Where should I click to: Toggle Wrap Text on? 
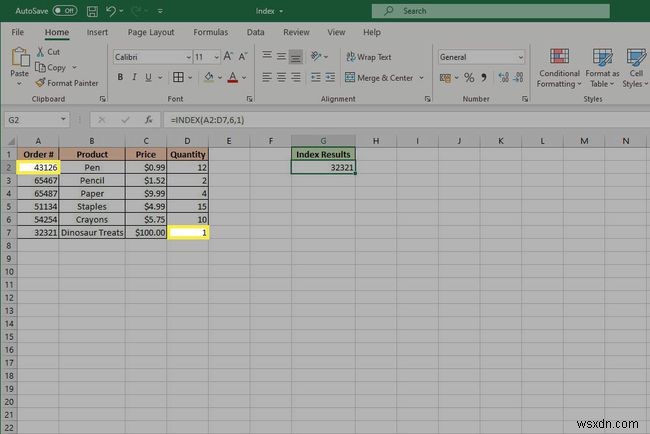coord(369,57)
